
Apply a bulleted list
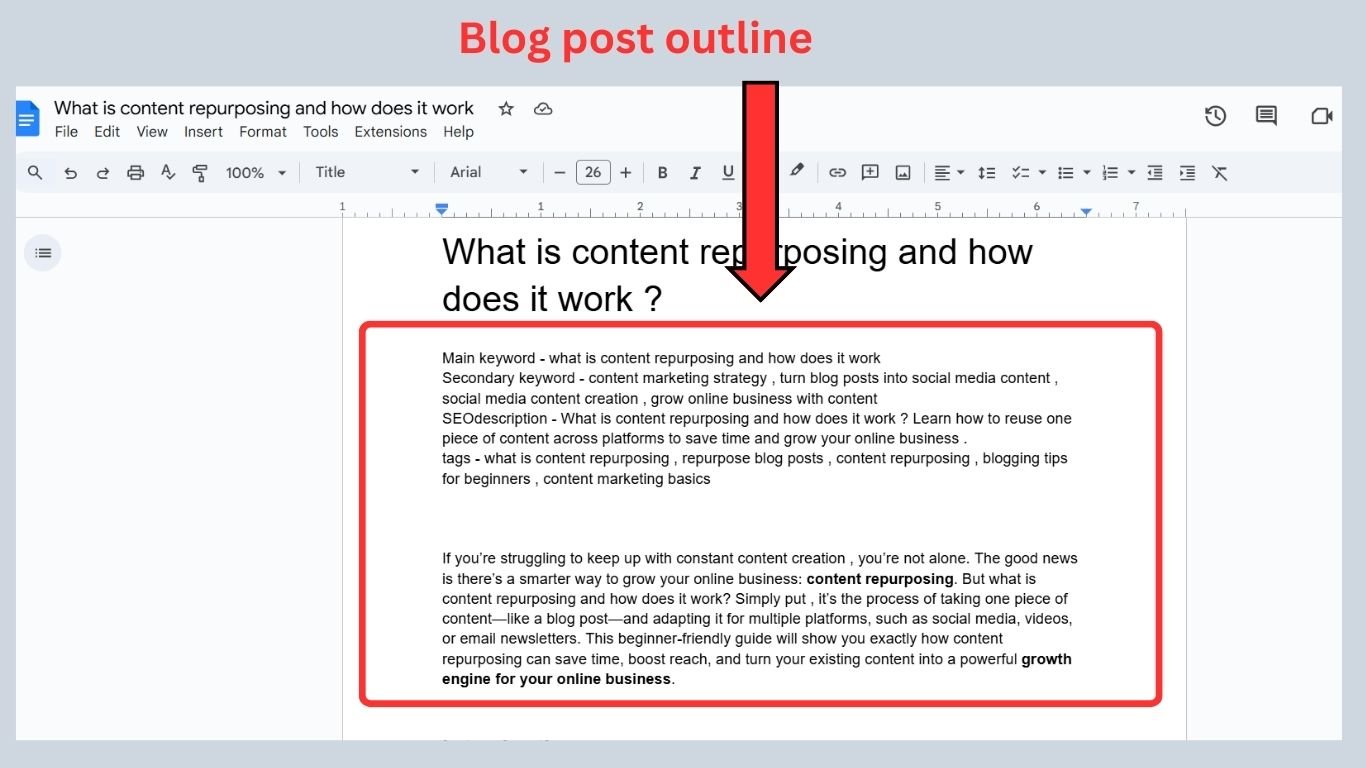[1065, 173]
